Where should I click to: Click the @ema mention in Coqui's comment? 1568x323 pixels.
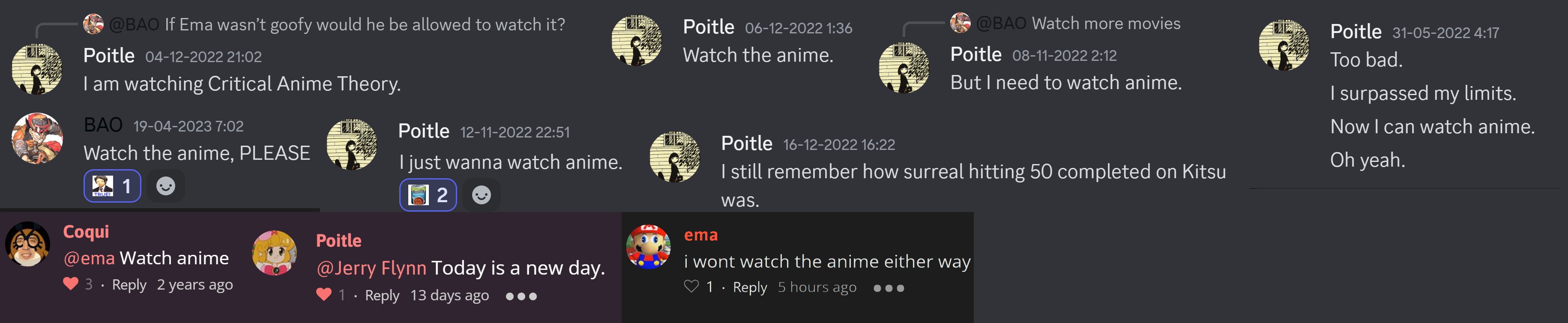tap(89, 258)
